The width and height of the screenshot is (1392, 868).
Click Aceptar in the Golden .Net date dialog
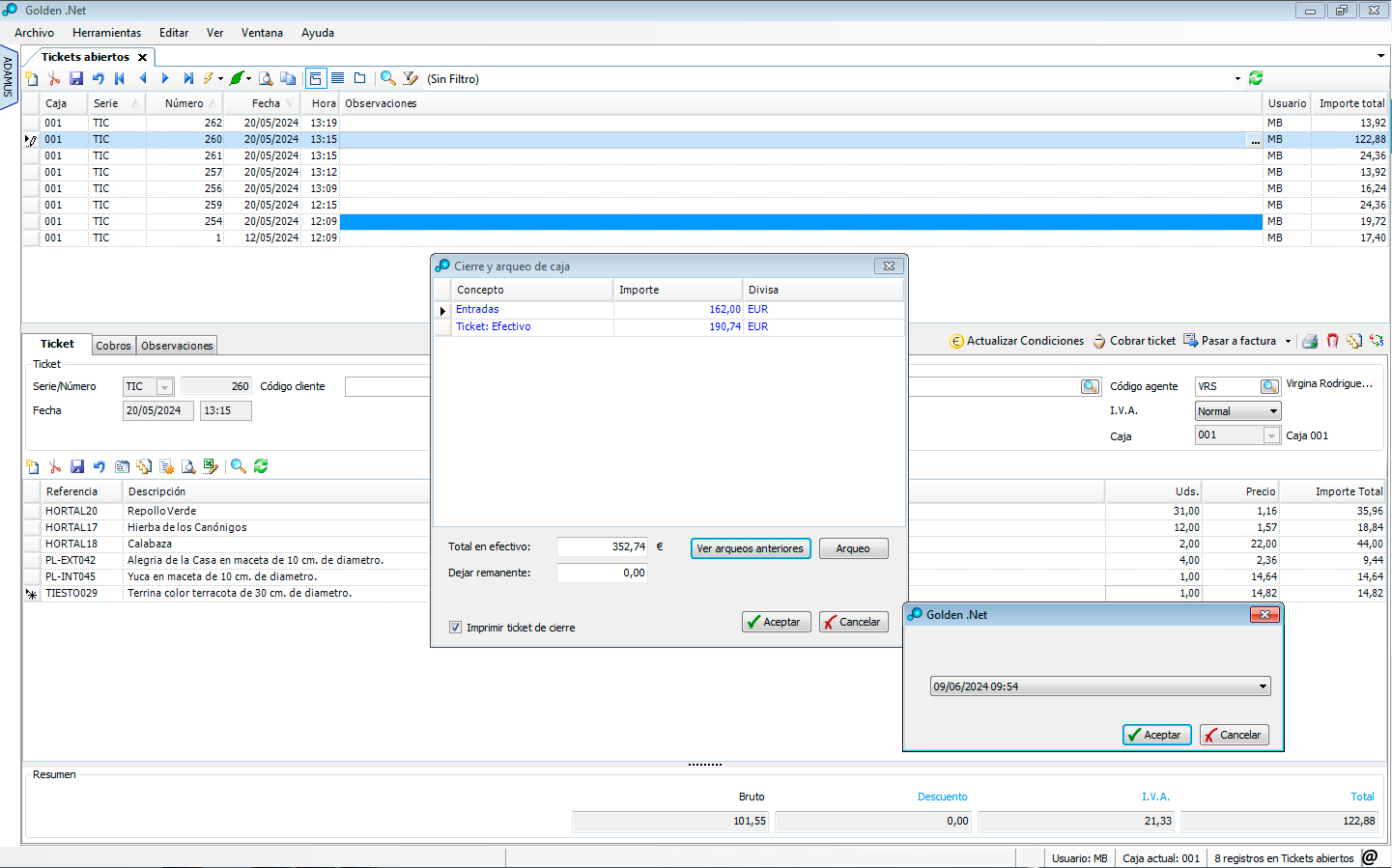pos(1157,735)
